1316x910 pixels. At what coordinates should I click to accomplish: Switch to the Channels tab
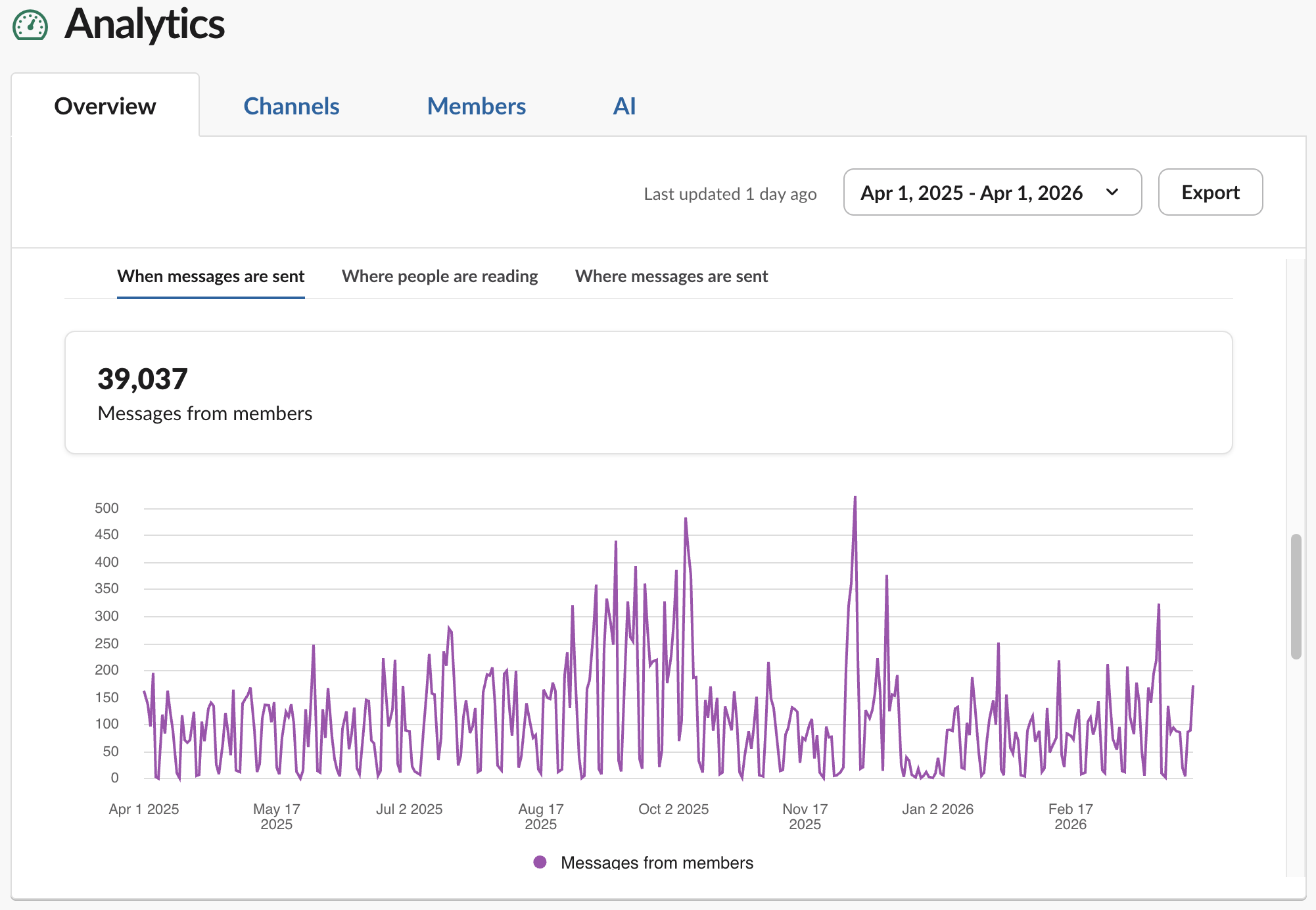[291, 106]
